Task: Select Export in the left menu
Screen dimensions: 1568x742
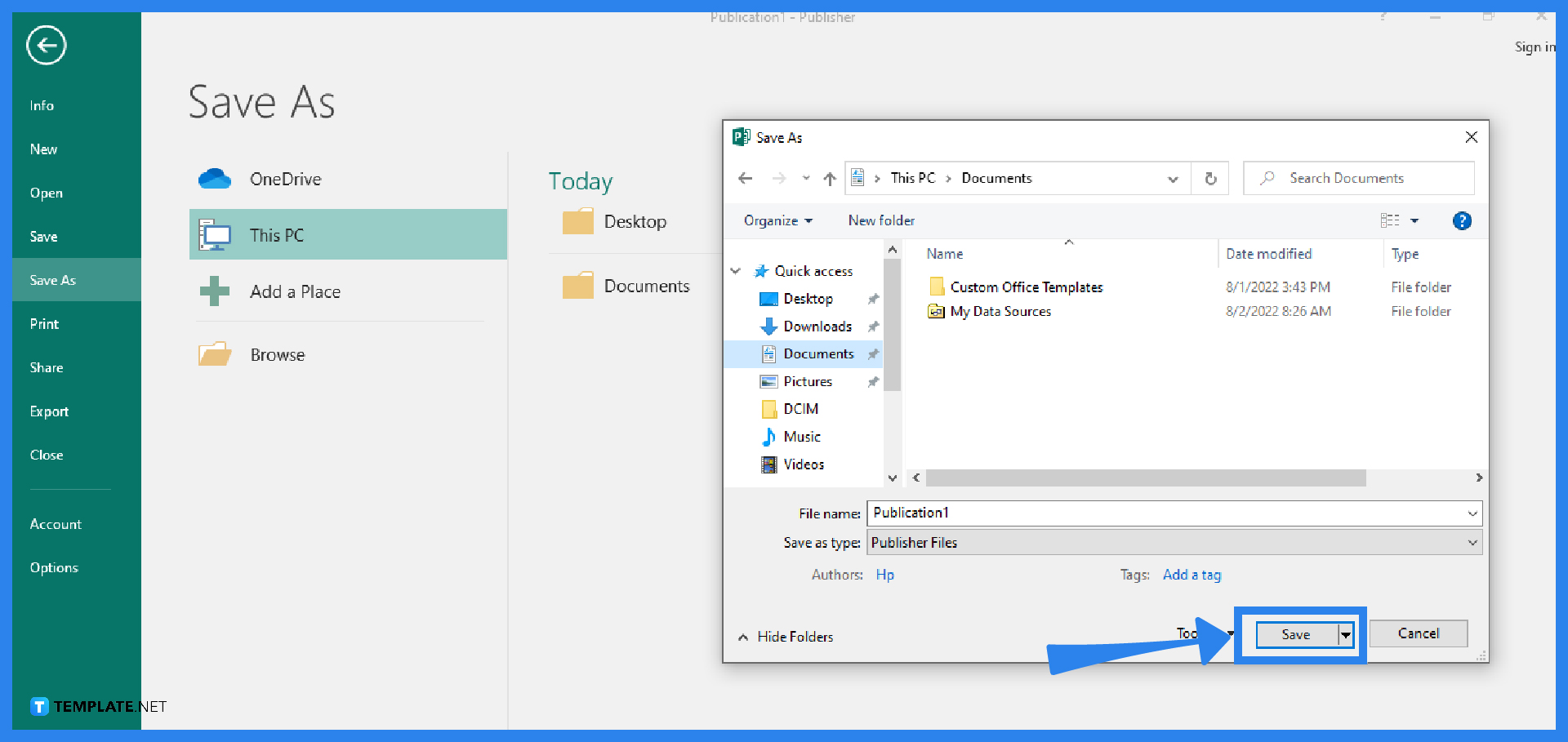Action: pyautogui.click(x=49, y=411)
